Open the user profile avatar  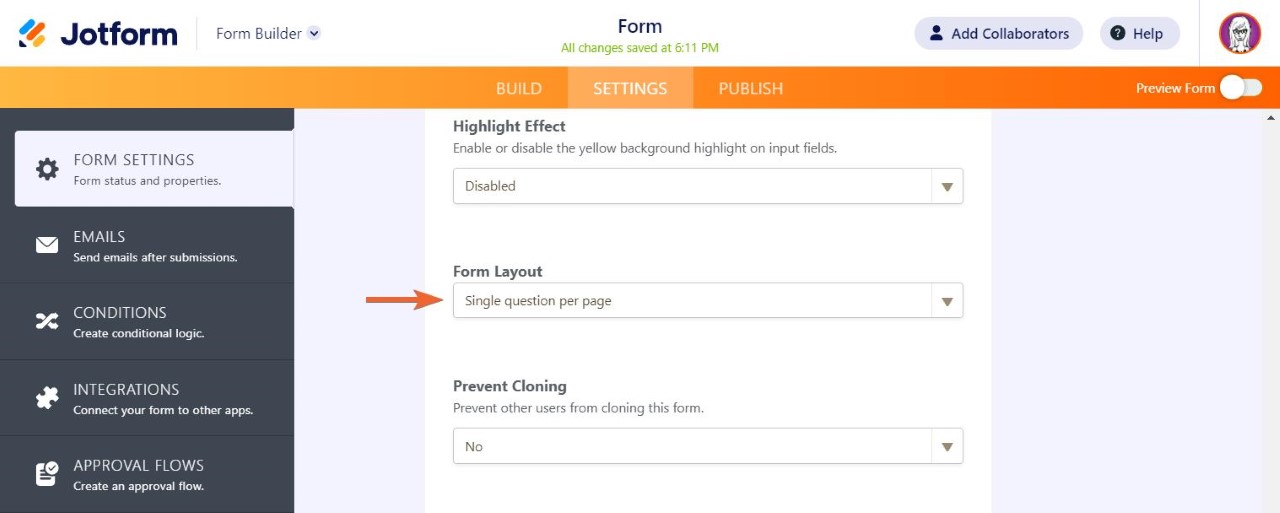tap(1240, 33)
